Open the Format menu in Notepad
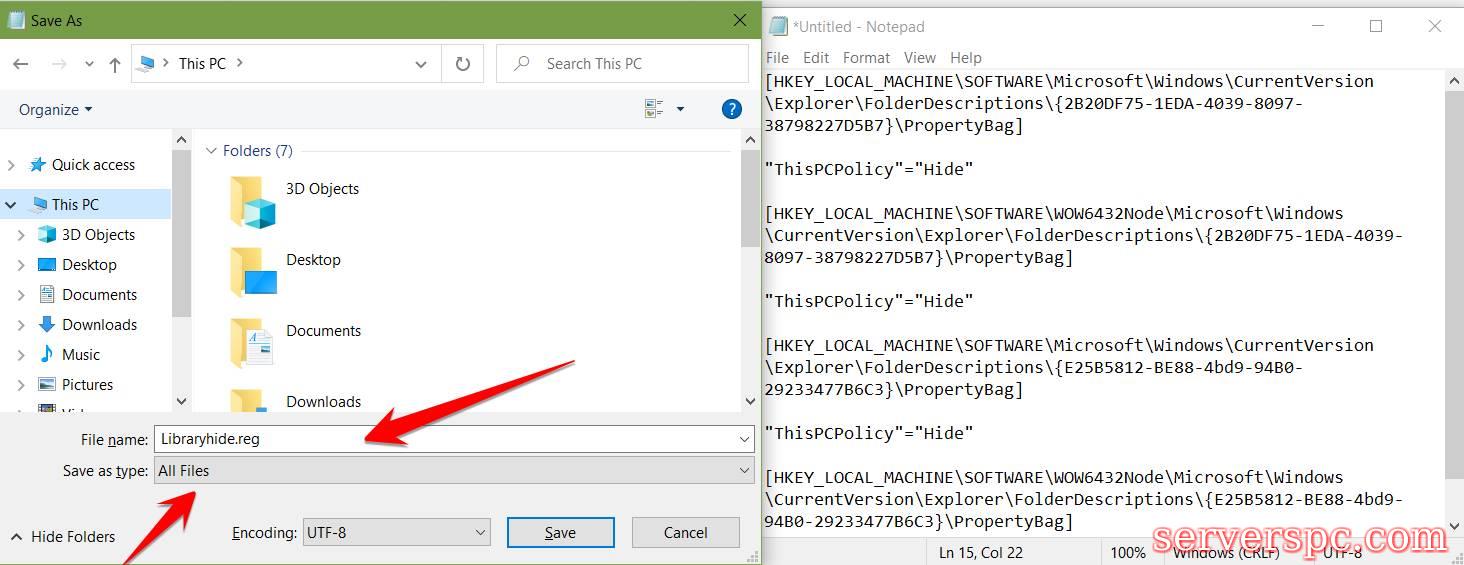1464x565 pixels. tap(865, 58)
